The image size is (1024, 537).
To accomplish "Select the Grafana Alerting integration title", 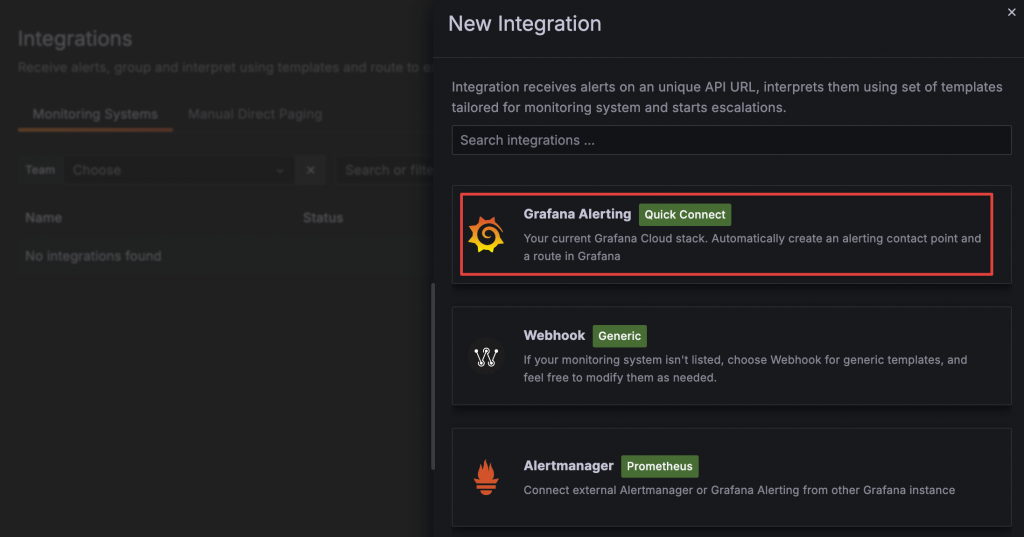I will (x=577, y=214).
